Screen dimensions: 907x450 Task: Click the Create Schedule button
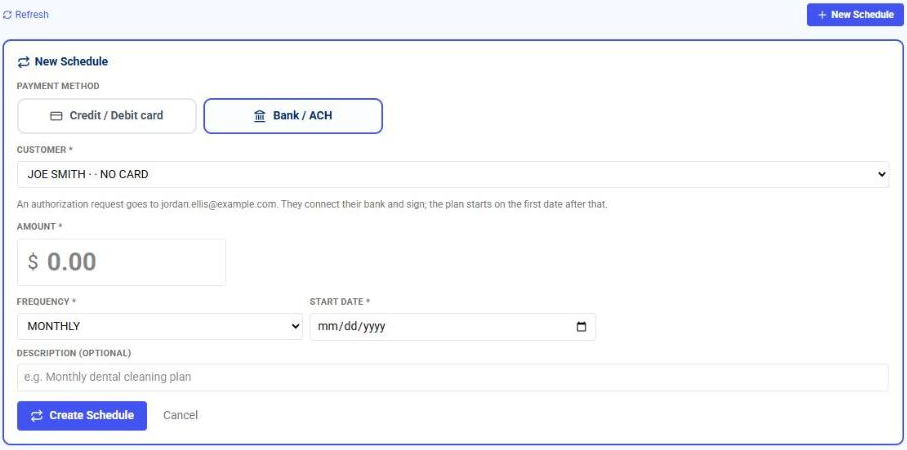point(82,415)
